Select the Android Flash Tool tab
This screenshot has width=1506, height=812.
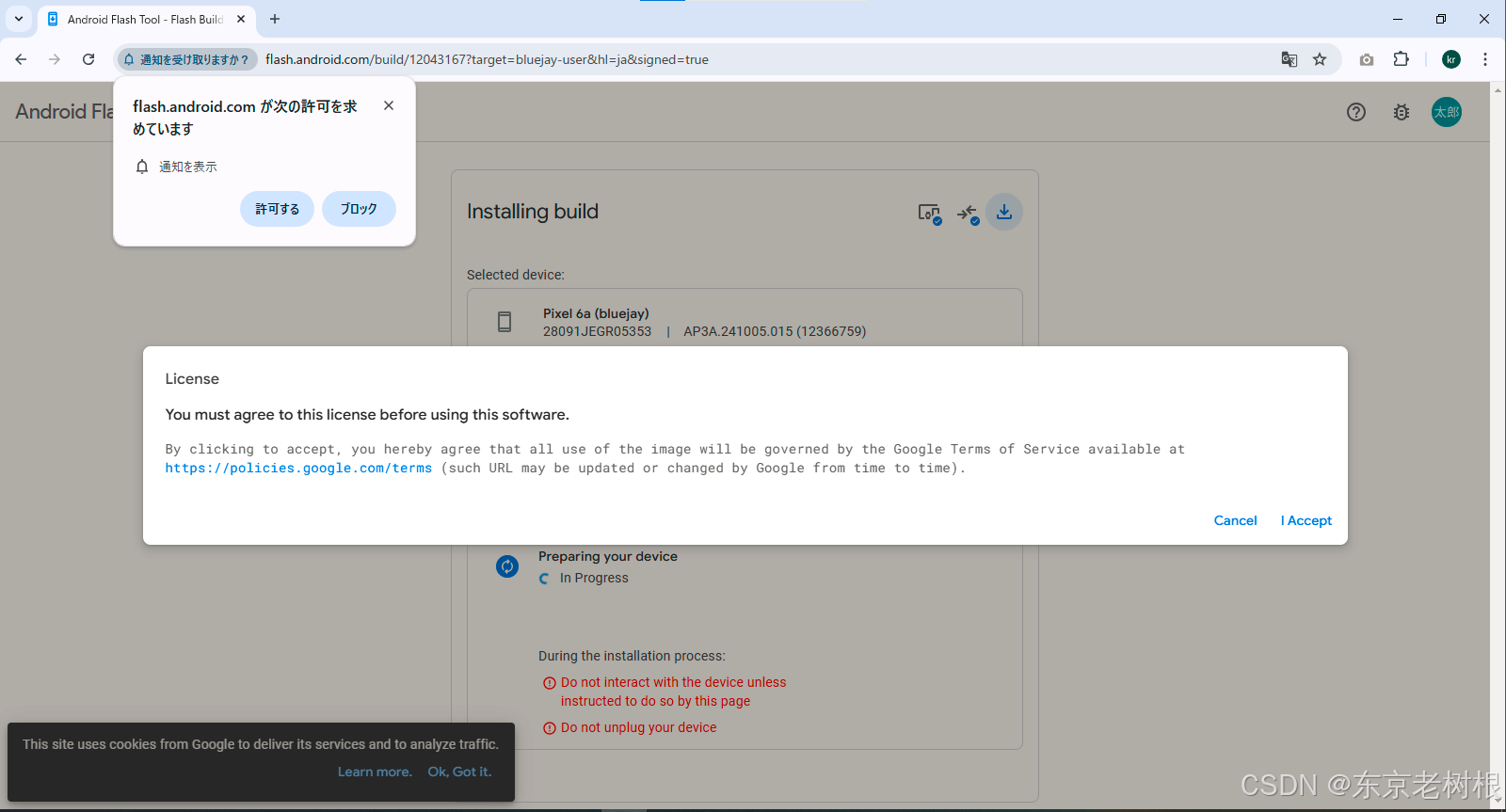tap(145, 19)
